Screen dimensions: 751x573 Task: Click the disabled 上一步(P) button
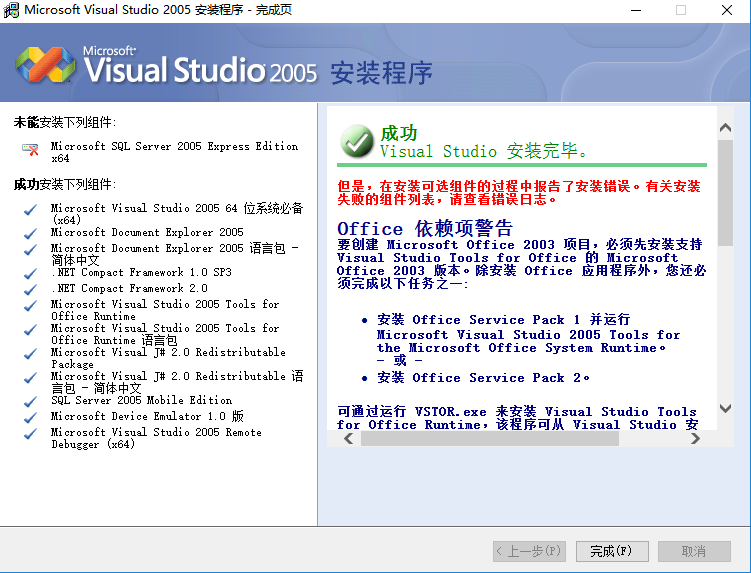[530, 551]
